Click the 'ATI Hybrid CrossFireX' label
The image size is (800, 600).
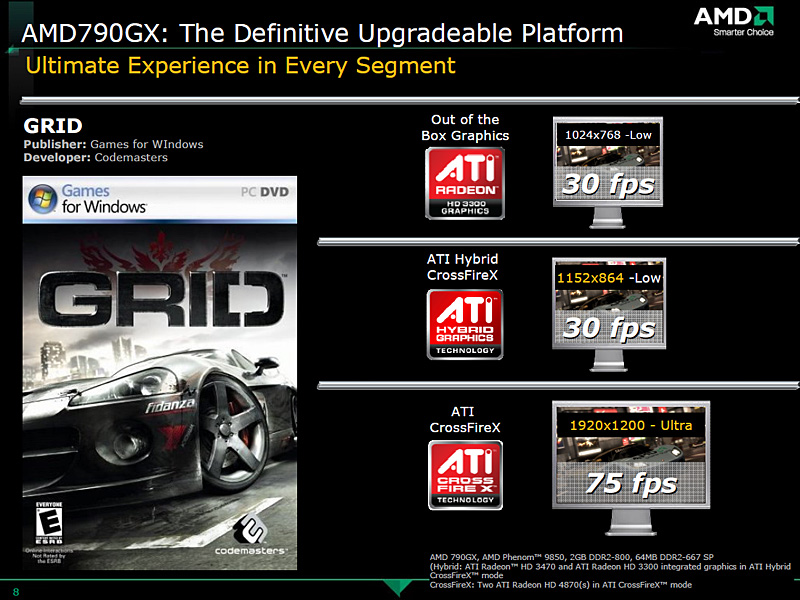pos(462,267)
